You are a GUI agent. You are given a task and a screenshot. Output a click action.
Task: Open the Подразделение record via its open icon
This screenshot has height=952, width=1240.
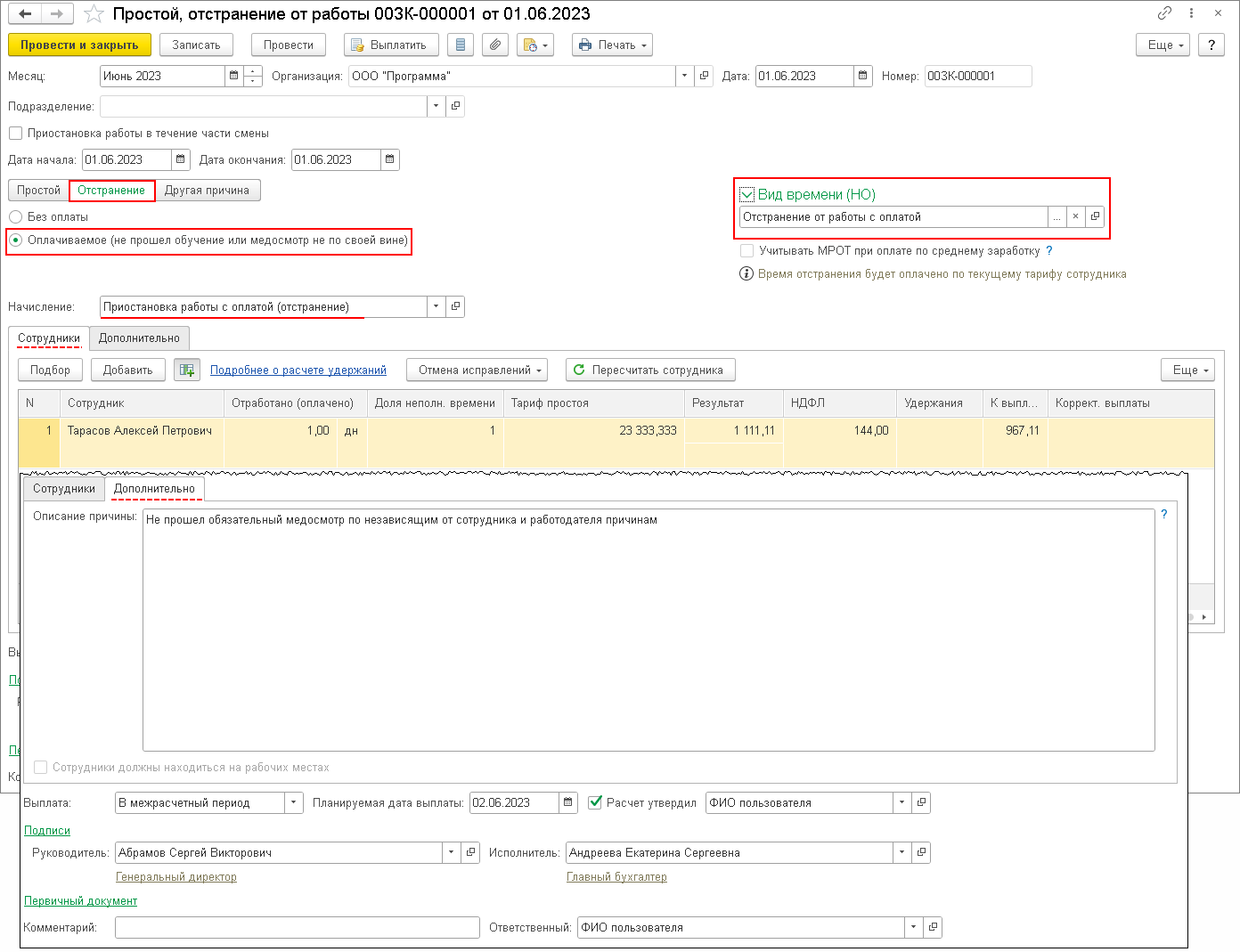[x=455, y=106]
